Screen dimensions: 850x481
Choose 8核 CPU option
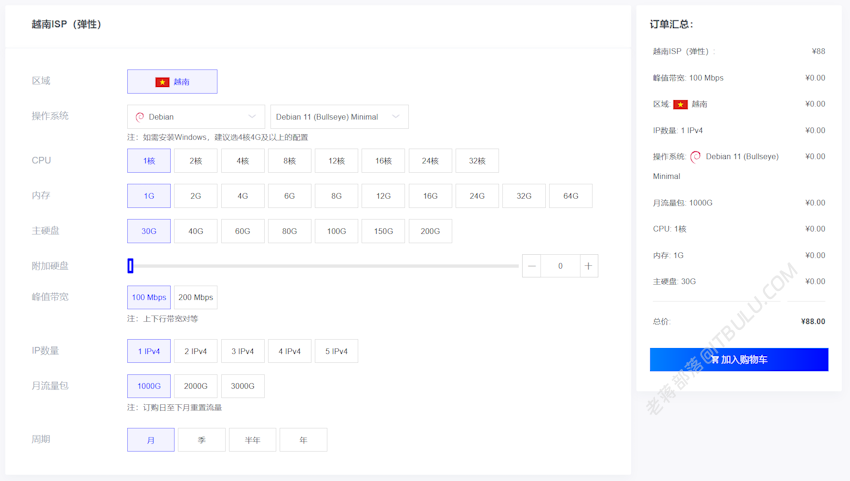pos(289,161)
